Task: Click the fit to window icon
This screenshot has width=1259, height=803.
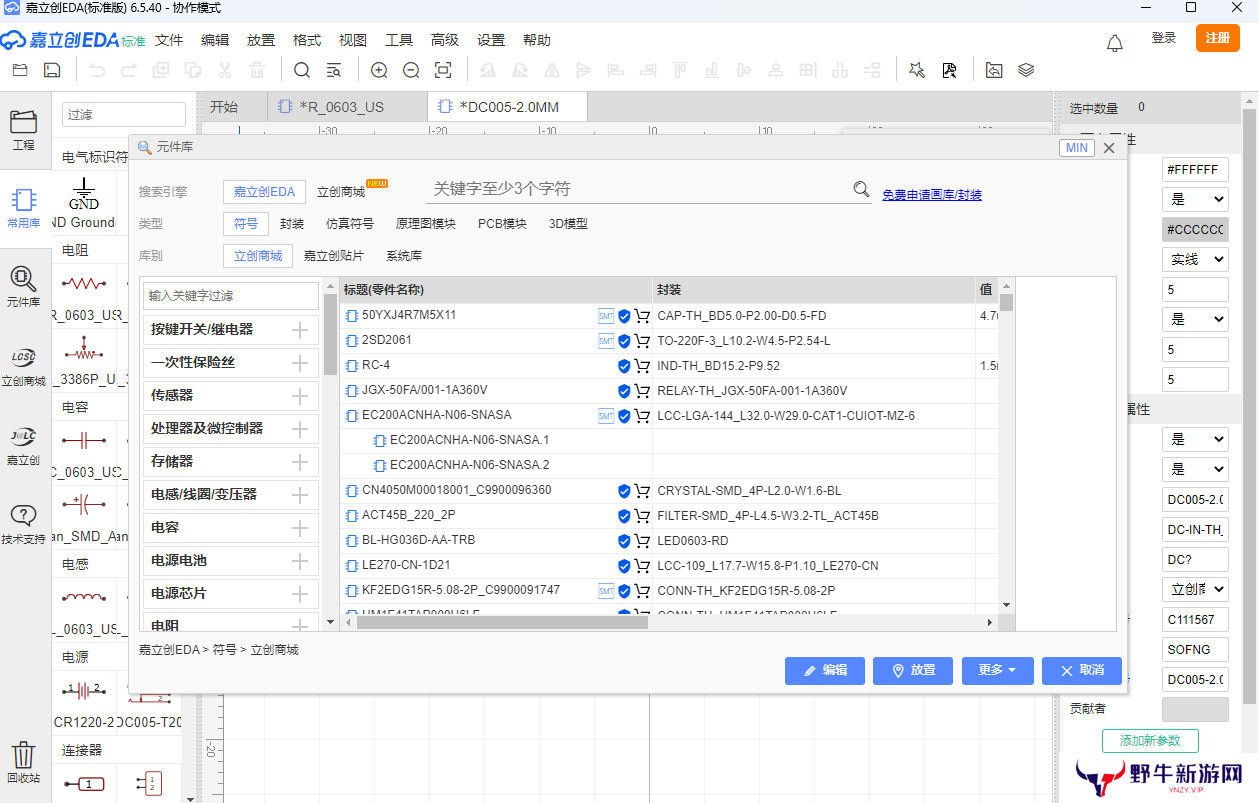Action: pyautogui.click(x=443, y=70)
